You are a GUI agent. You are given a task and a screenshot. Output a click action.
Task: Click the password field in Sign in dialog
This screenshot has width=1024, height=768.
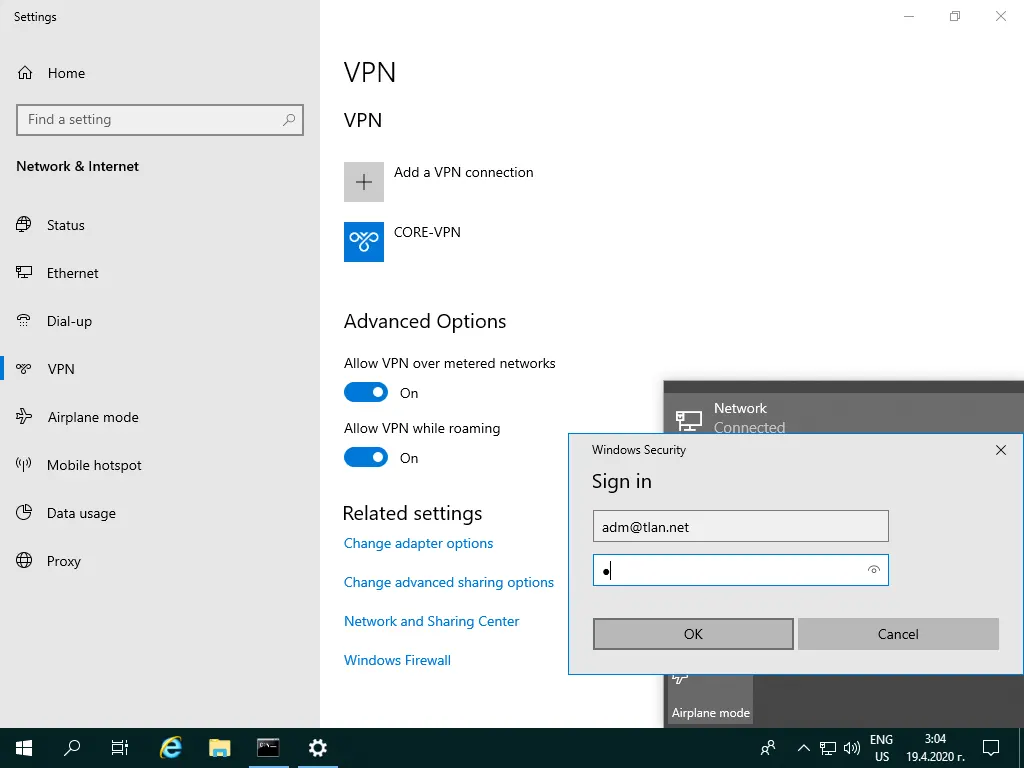pos(741,570)
